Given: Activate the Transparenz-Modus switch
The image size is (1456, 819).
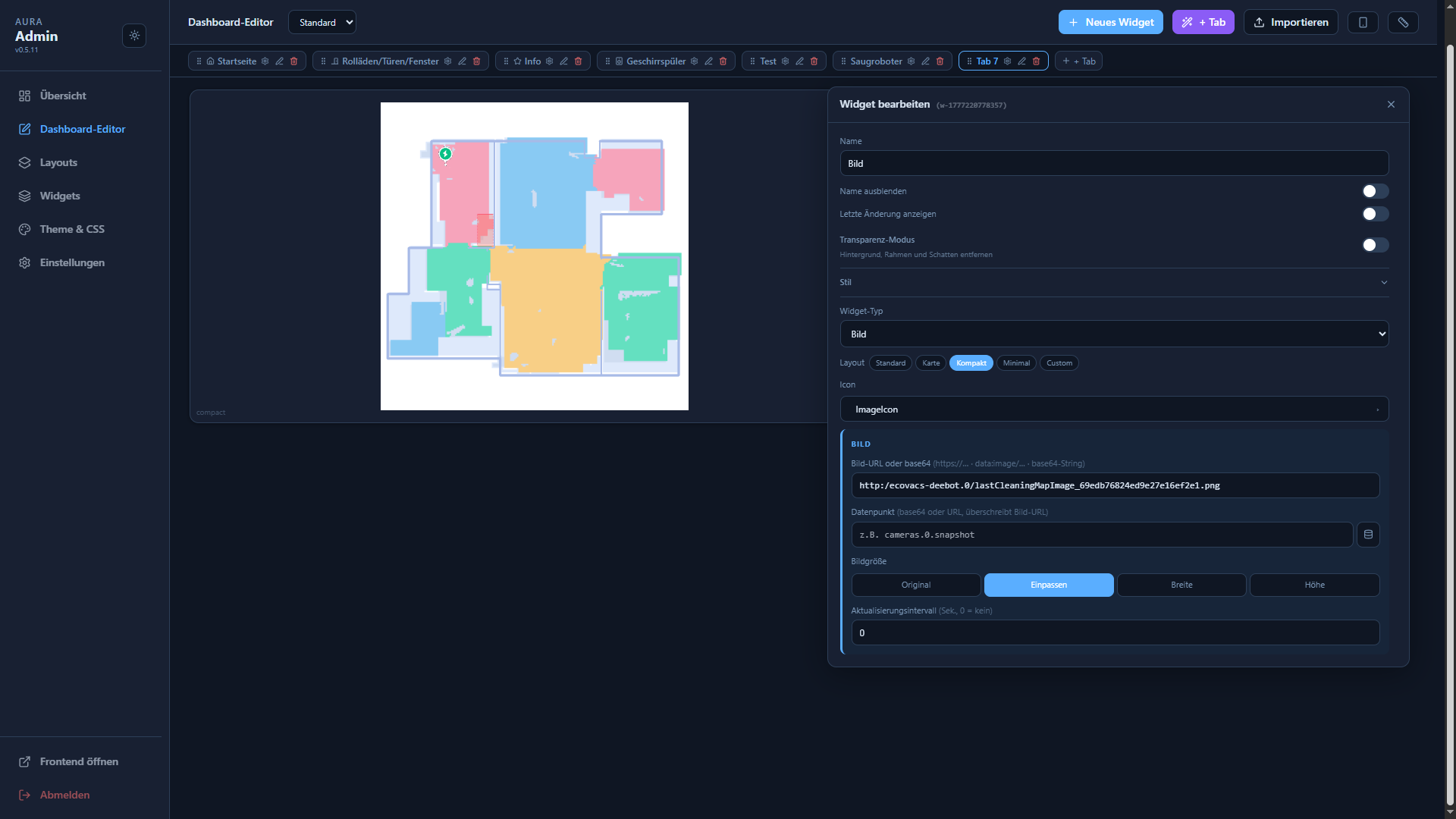Looking at the screenshot, I should (x=1374, y=245).
